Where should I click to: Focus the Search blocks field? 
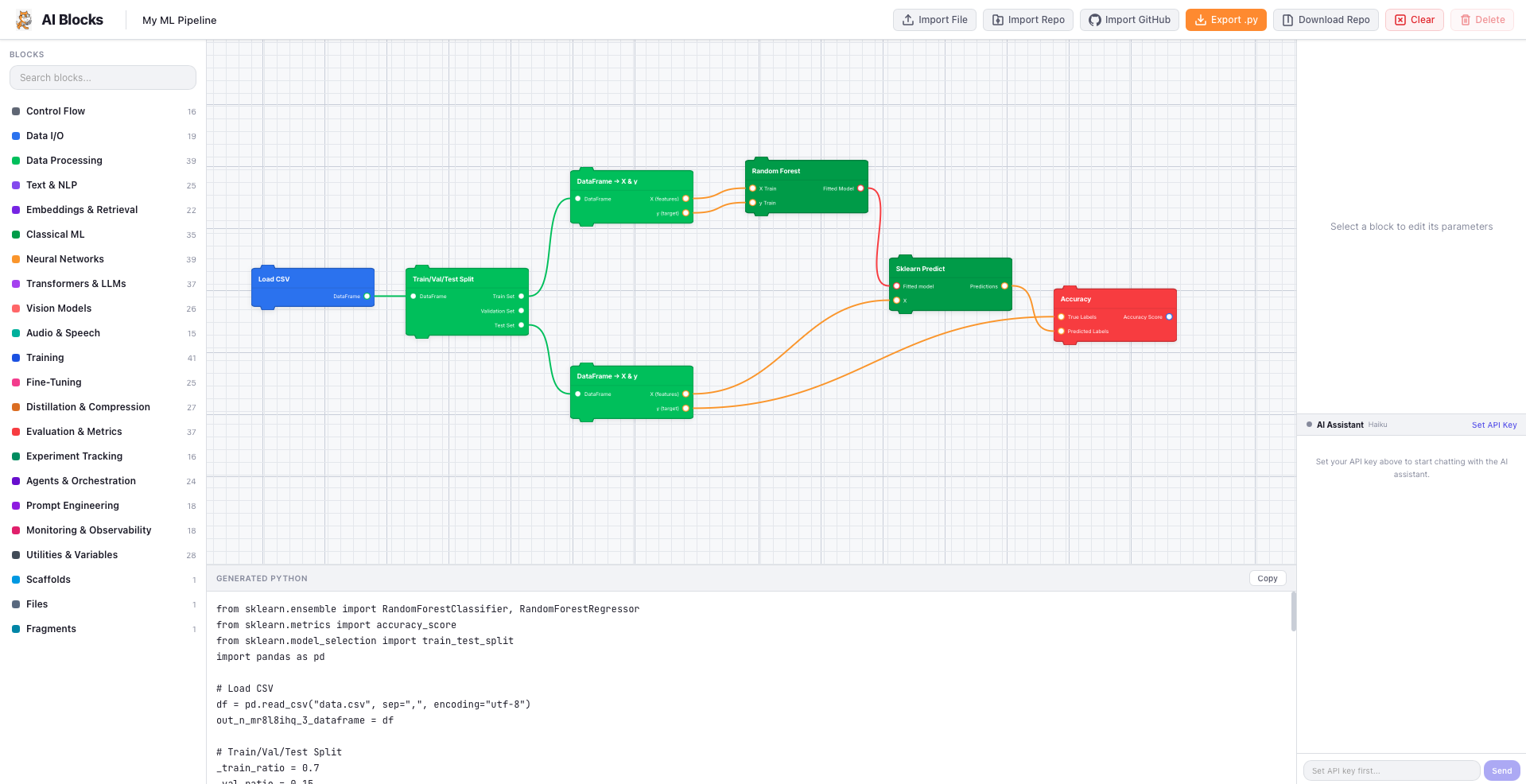103,78
